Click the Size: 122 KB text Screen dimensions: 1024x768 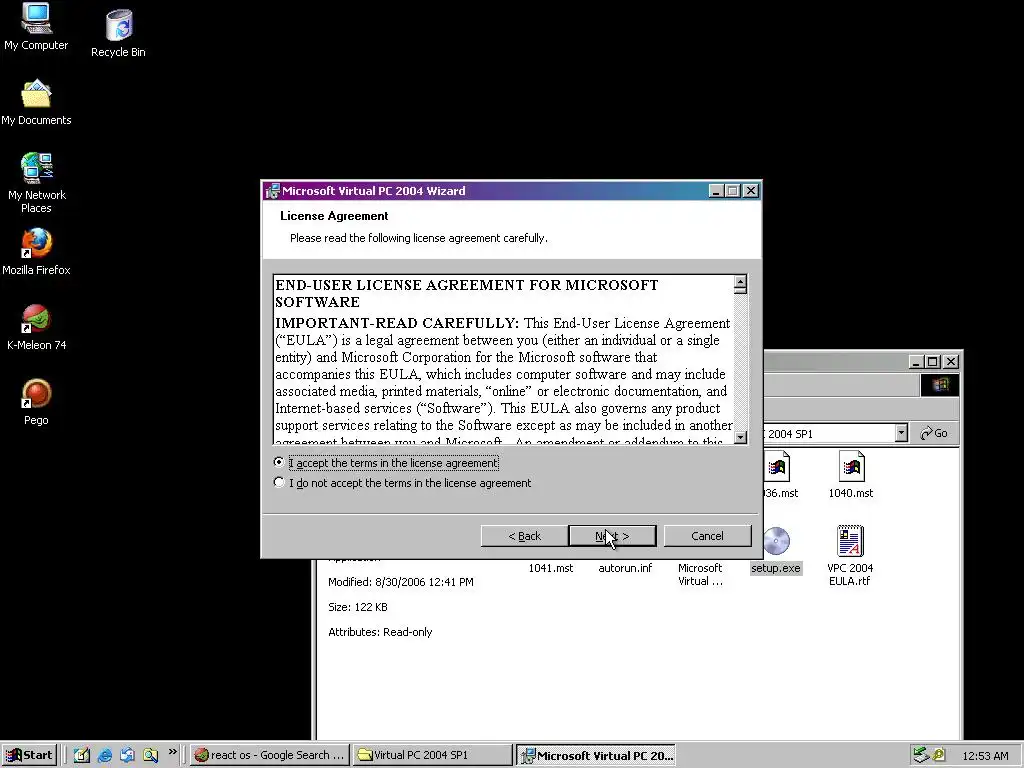coord(357,607)
